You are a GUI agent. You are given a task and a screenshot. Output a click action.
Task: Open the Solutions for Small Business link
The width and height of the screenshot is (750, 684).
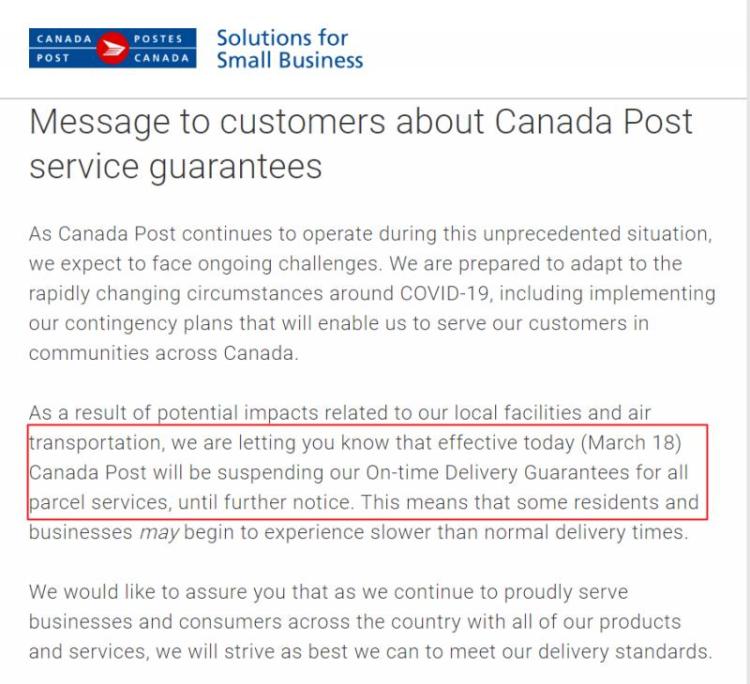point(289,49)
